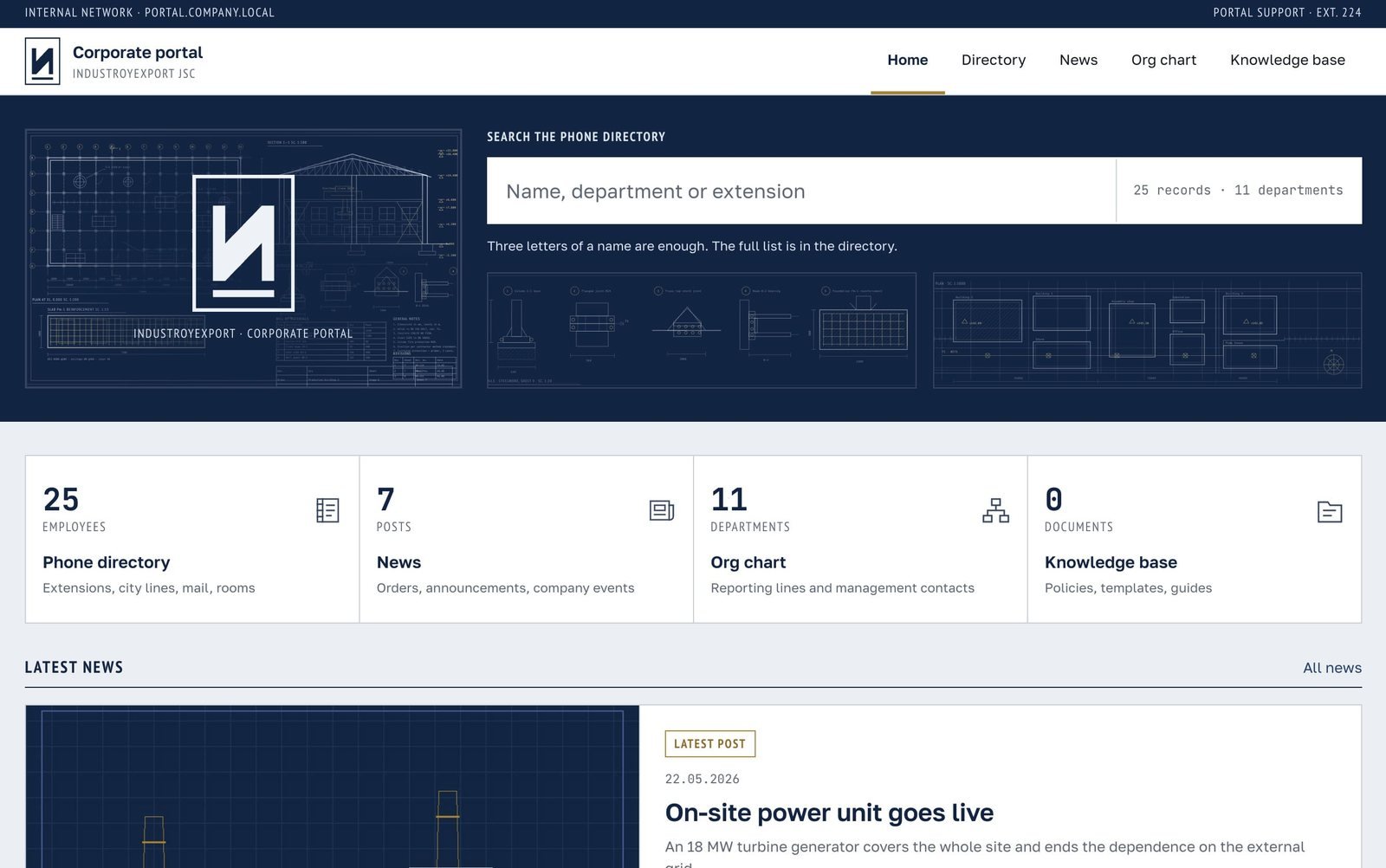The height and width of the screenshot is (868, 1386).
Task: Focus the phone directory search field
Action: (801, 191)
